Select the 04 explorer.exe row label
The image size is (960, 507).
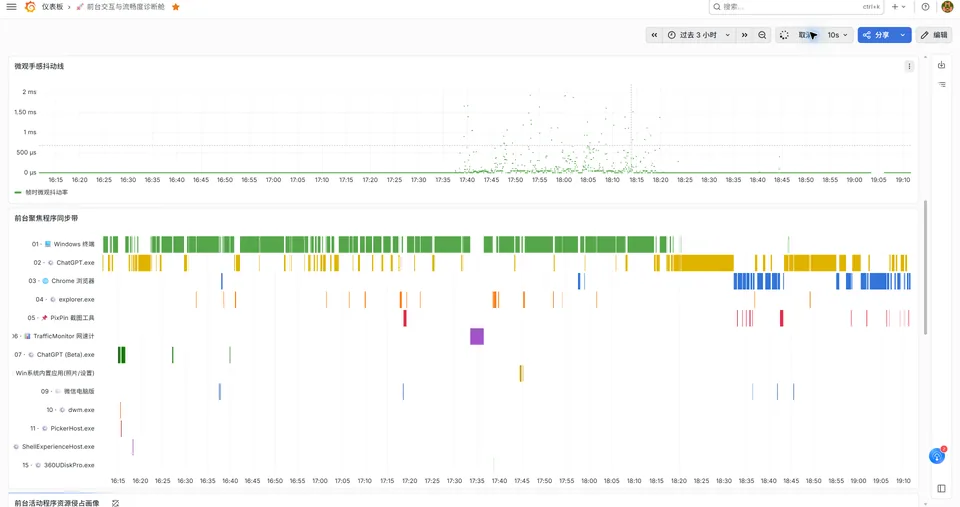pos(65,299)
